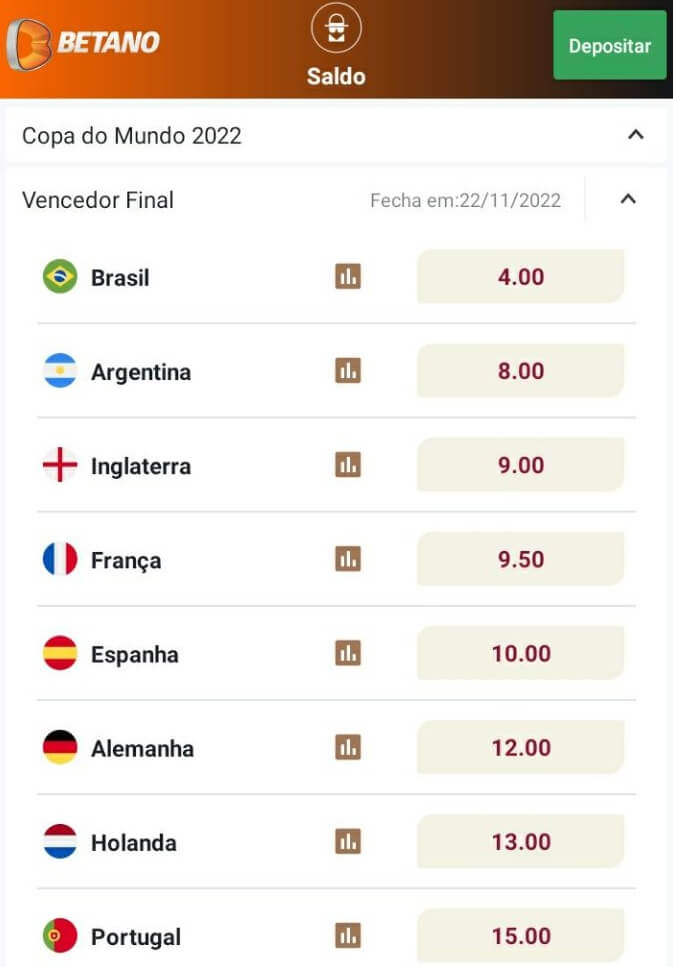
Task: Collapse the Vencedor Final market
Action: coord(628,199)
